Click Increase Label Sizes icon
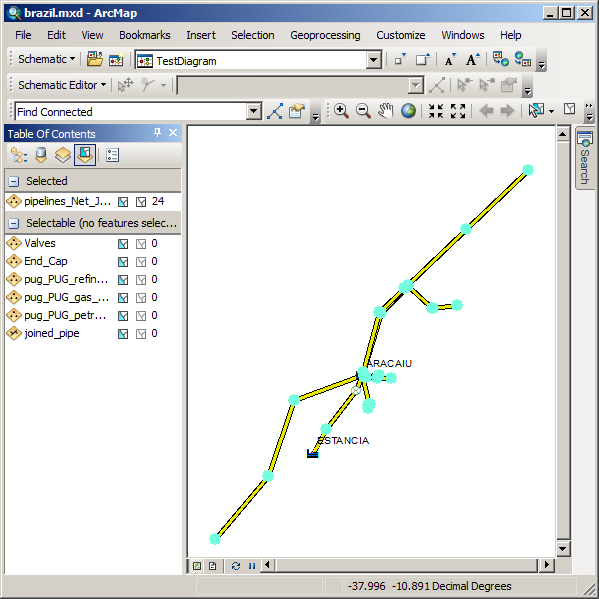 [472, 60]
